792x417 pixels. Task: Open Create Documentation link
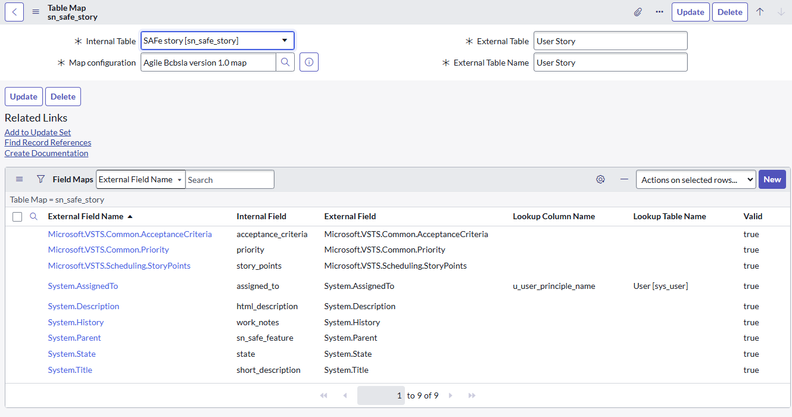46,153
